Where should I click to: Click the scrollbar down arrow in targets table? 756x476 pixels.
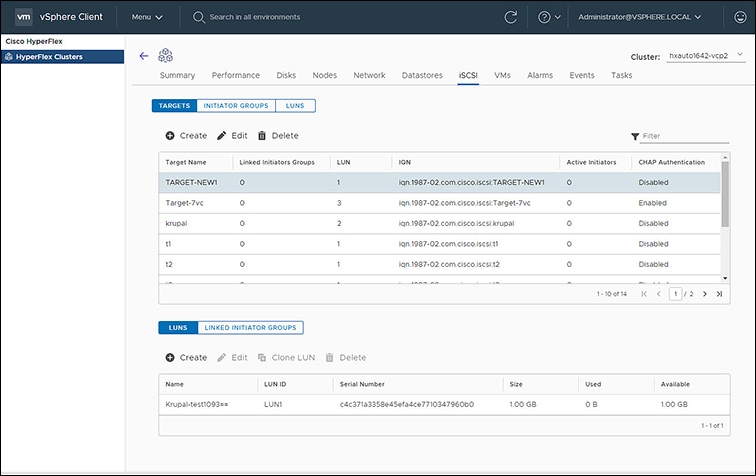click(725, 278)
